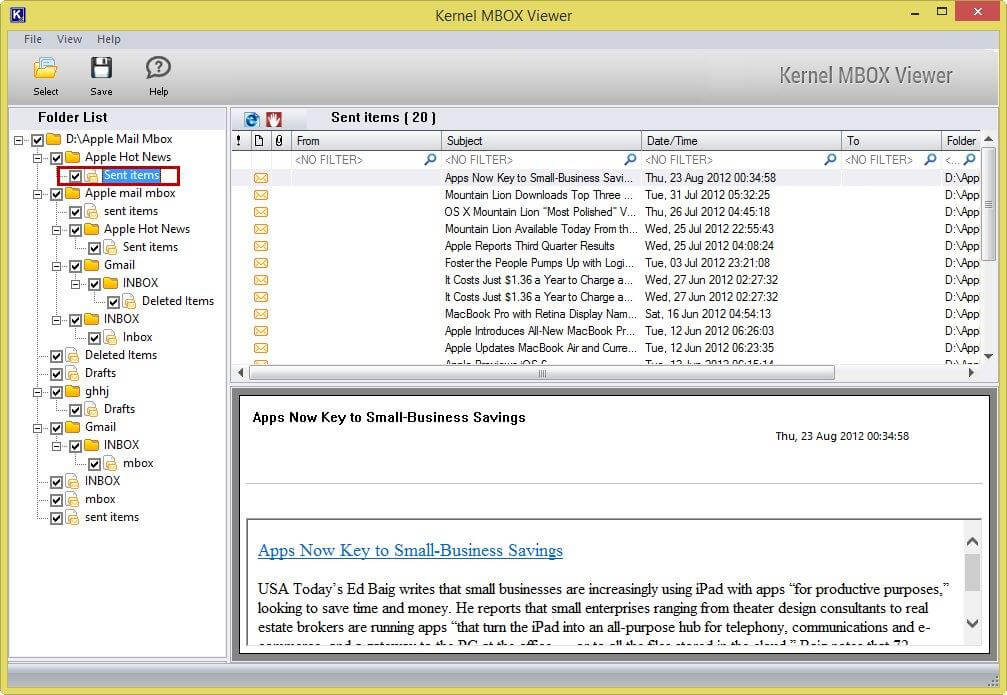The image size is (1007, 695).
Task: Sort by the Subject column header
Action: pyautogui.click(x=541, y=141)
